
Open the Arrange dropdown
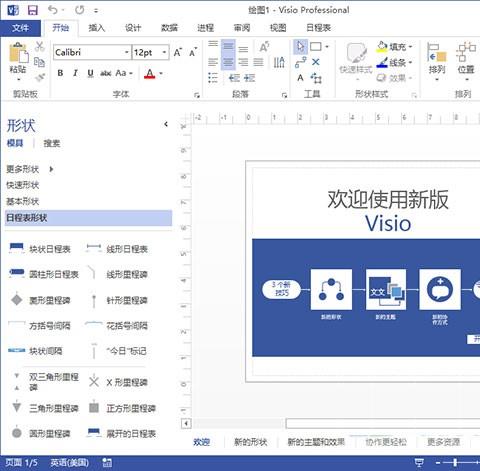tap(437, 62)
